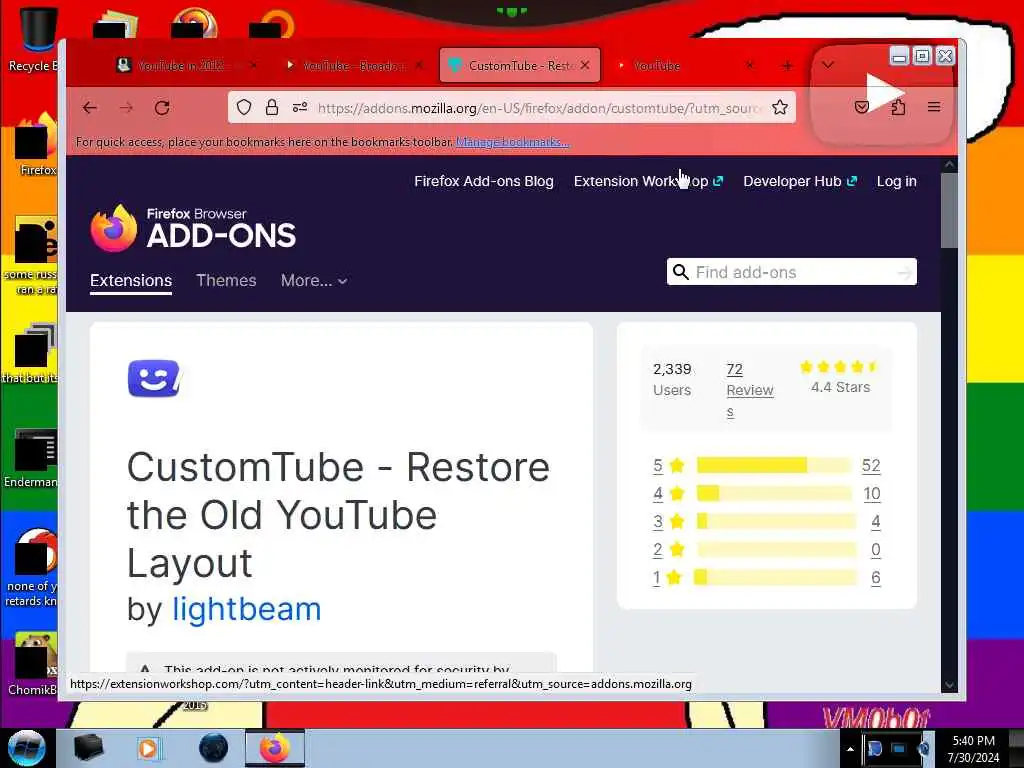Click the padlock site security icon

272,107
